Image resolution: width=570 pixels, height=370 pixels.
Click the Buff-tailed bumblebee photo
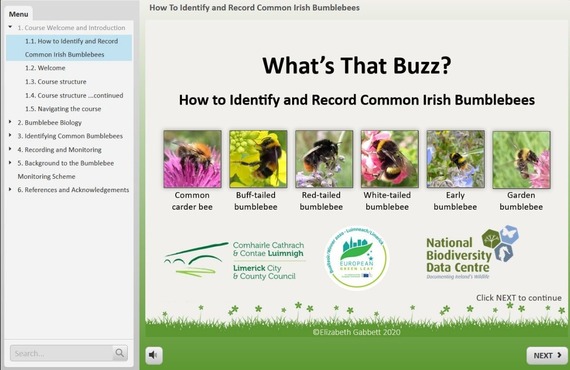[x=258, y=159]
